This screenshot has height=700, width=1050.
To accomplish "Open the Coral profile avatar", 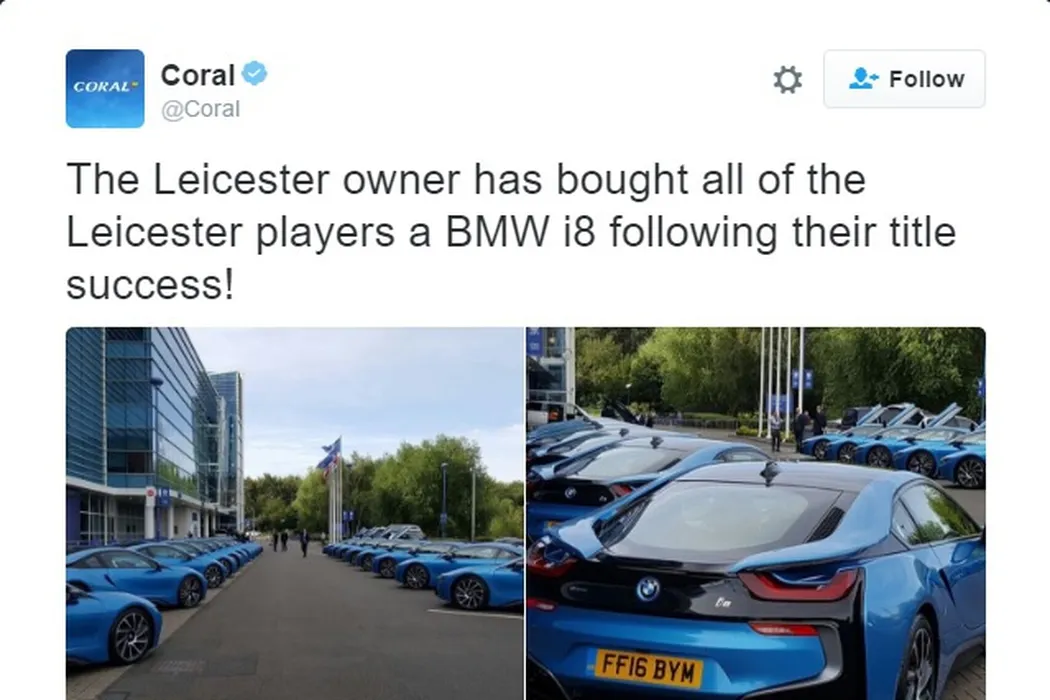I will [104, 88].
